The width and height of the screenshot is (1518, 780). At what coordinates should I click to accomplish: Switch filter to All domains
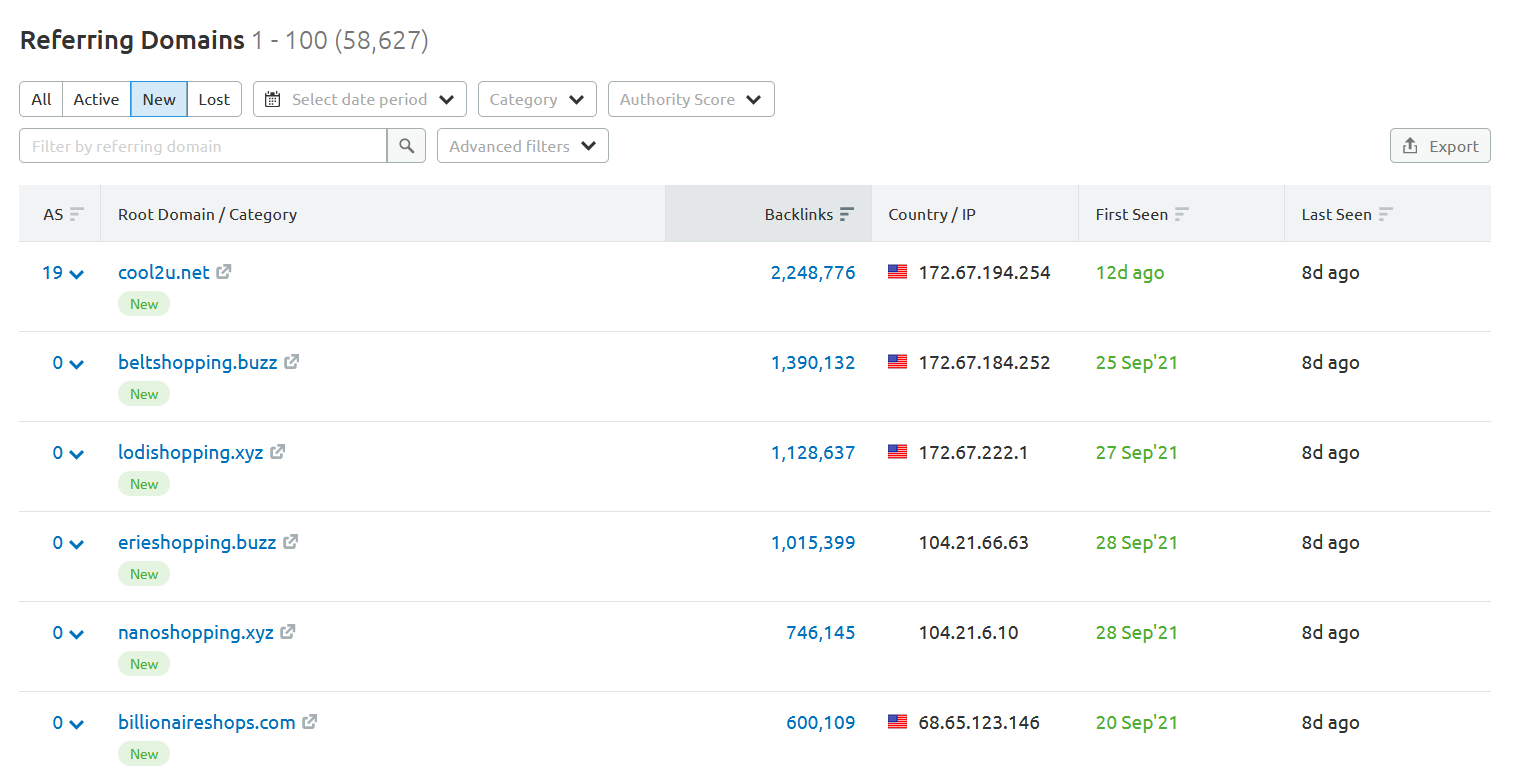tap(41, 99)
